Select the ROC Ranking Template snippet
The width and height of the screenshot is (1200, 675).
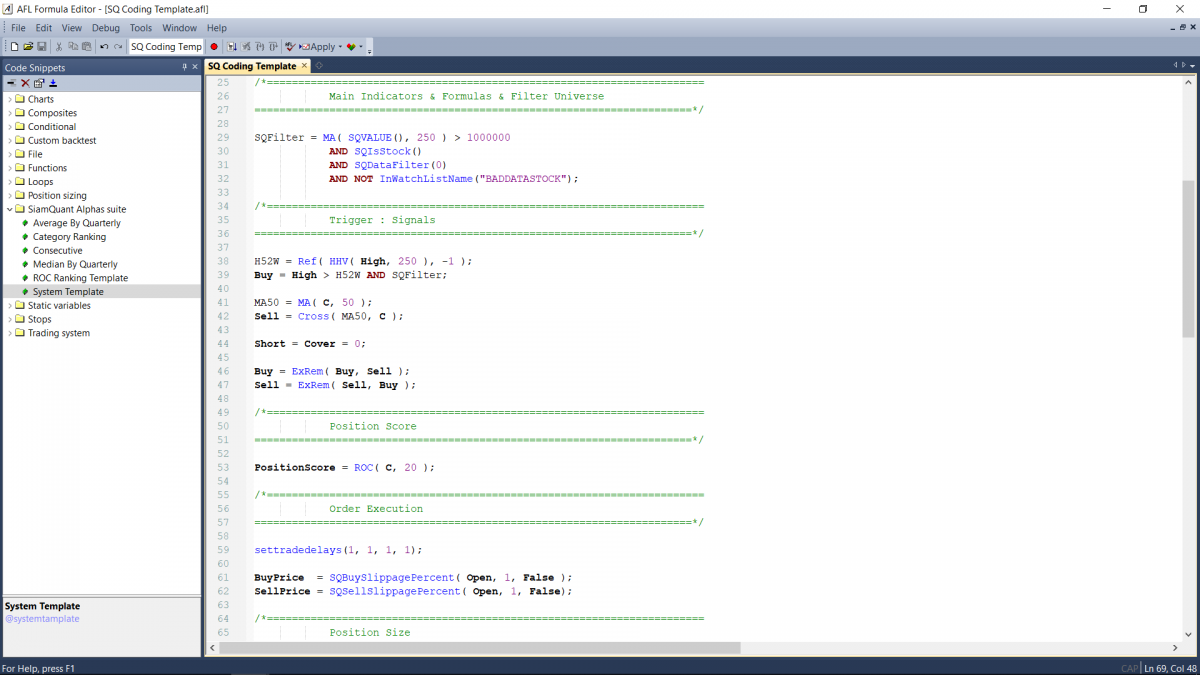point(80,278)
